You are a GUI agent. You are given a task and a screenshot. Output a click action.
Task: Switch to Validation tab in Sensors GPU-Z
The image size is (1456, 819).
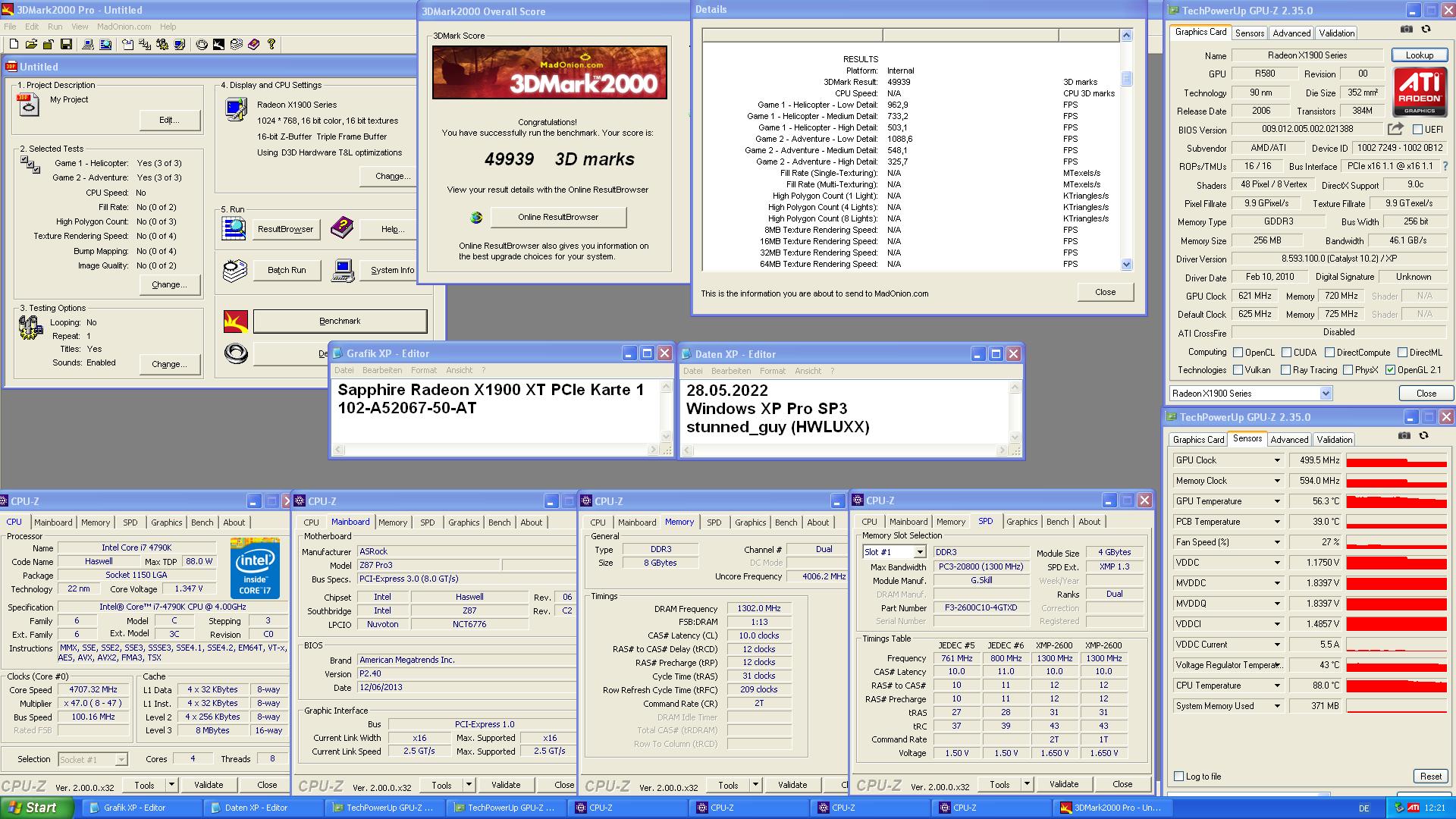point(1334,440)
